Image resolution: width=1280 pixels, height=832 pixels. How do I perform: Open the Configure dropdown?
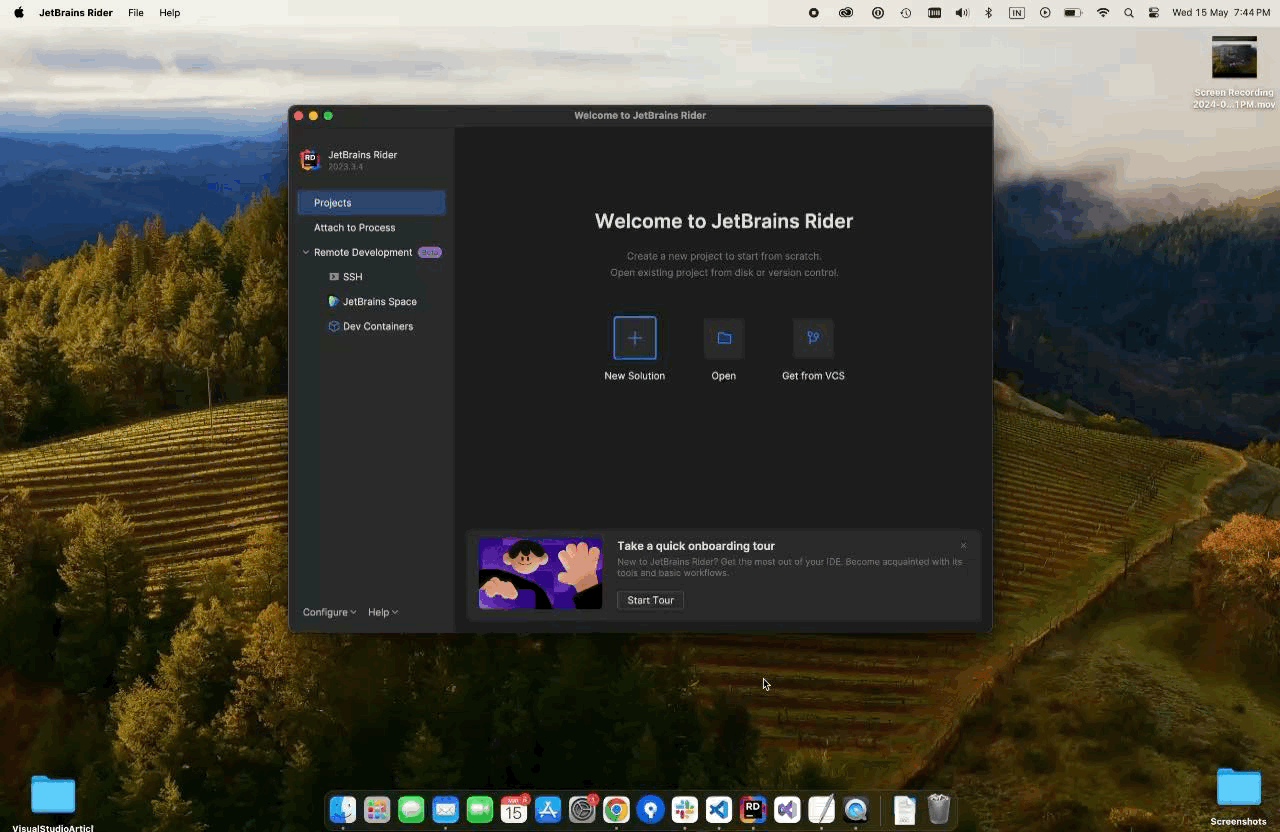pos(329,612)
